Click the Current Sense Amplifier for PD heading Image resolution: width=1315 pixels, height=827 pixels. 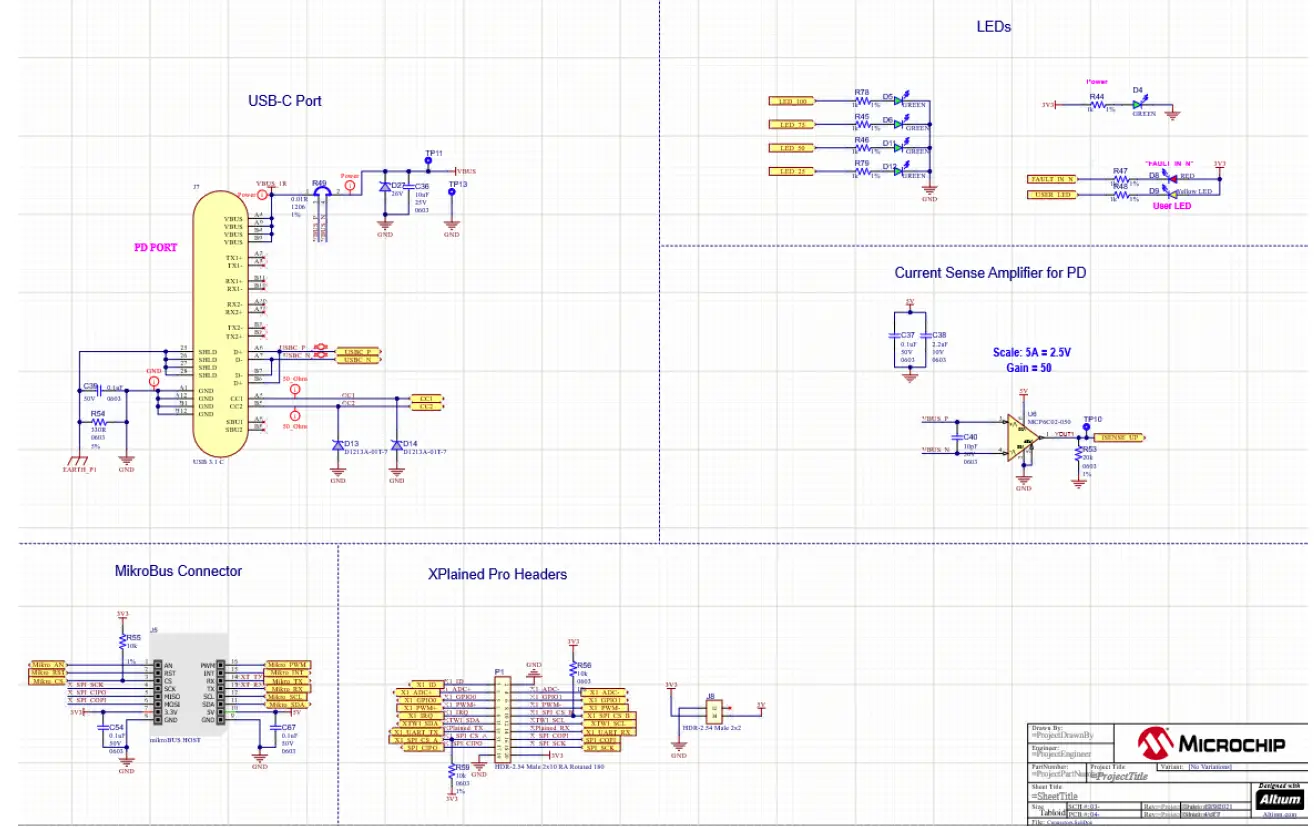[992, 271]
